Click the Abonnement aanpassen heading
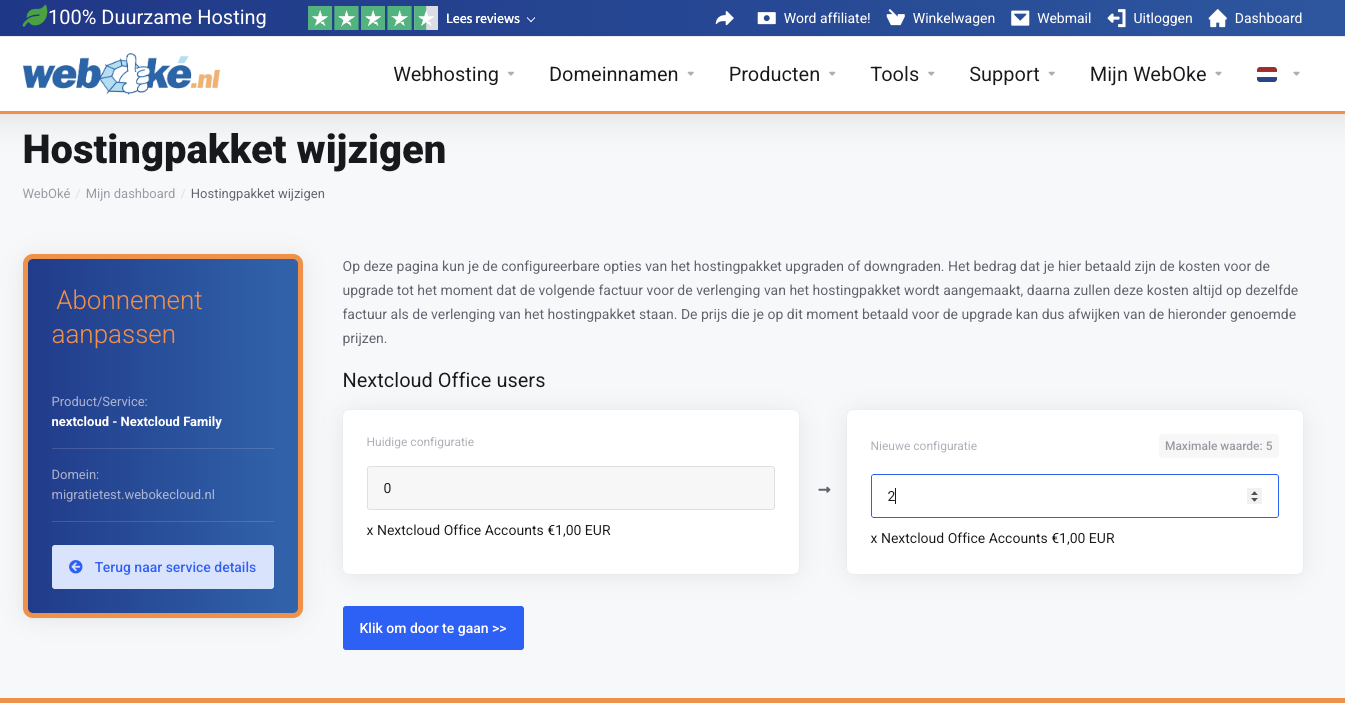This screenshot has height=703, width=1345. pos(127,317)
